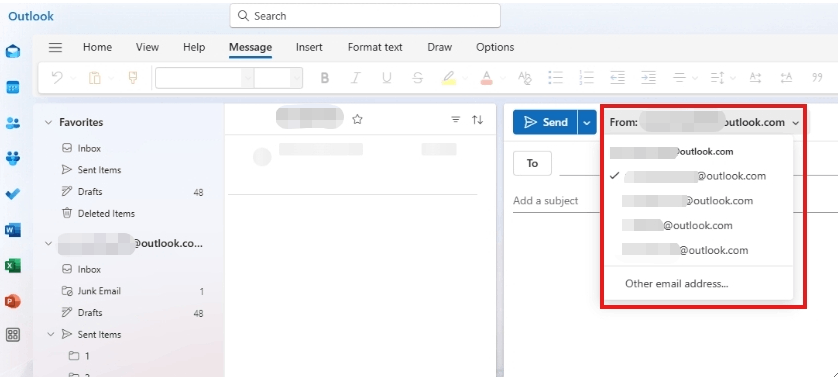Viewport: 838px width, 377px height.
Task: Open the People contacts icon
Action: [13, 123]
